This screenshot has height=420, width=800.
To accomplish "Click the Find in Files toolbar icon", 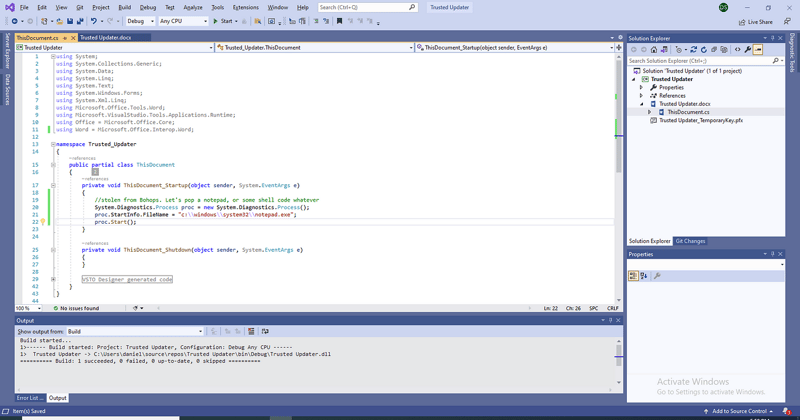I will click(x=258, y=21).
